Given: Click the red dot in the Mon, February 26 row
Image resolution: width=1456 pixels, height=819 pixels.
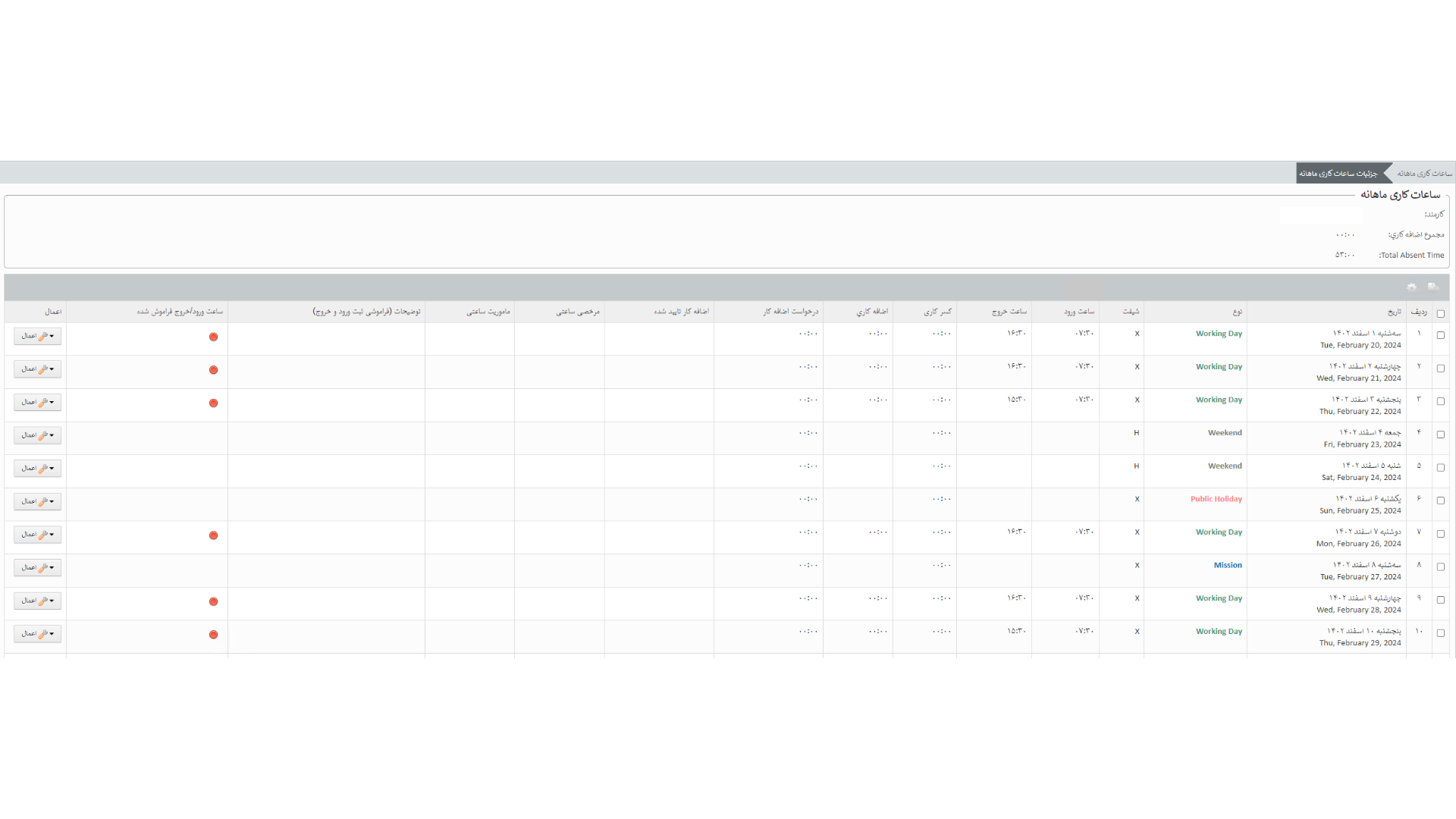Looking at the screenshot, I should coord(213,535).
